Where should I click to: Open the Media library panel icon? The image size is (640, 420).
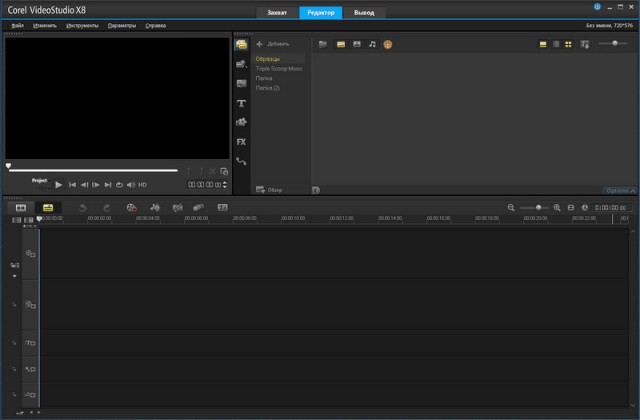(x=241, y=44)
